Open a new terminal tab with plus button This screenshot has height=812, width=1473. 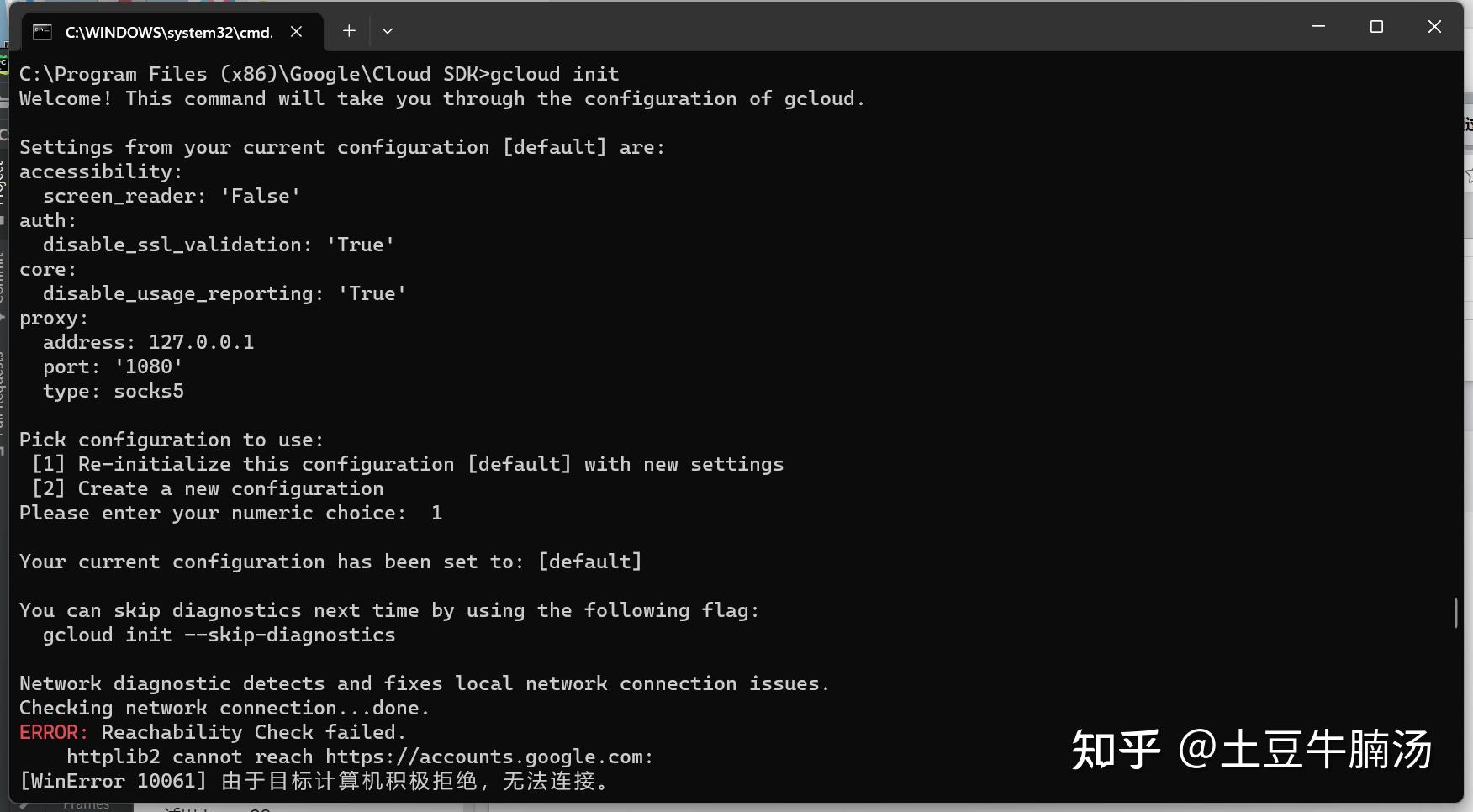click(349, 31)
